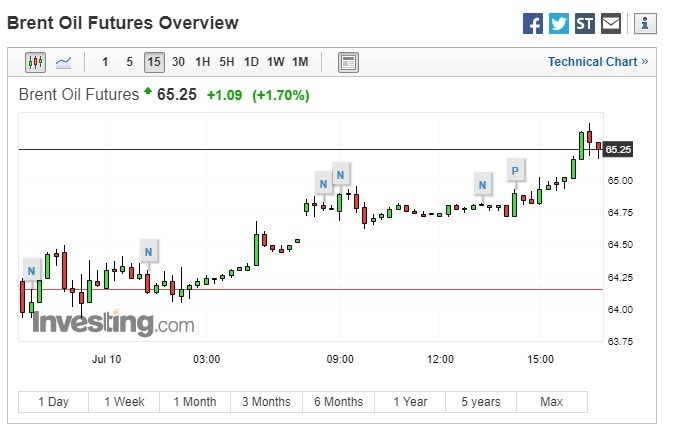Select the 30-minute interval
Screen dimensions: 675x437
click(178, 62)
